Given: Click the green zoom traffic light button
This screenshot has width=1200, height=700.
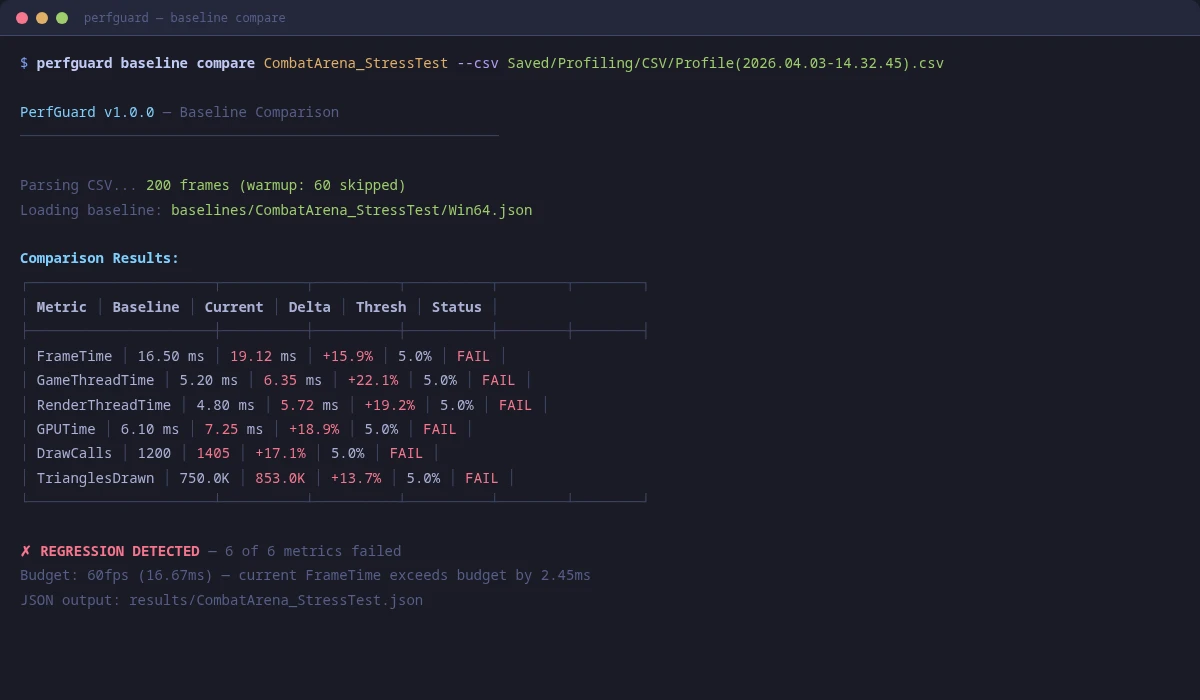Looking at the screenshot, I should [61, 17].
